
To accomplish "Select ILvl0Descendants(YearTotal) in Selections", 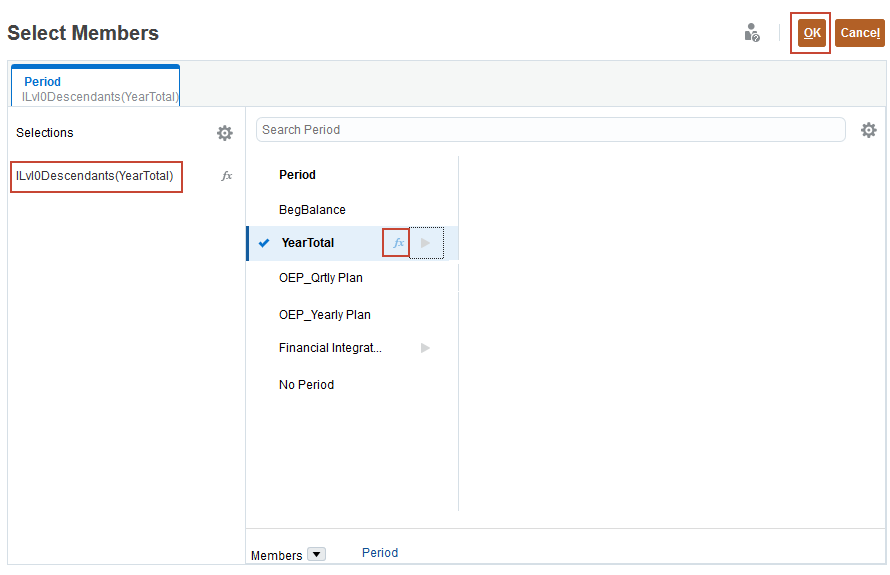I will 95,176.
